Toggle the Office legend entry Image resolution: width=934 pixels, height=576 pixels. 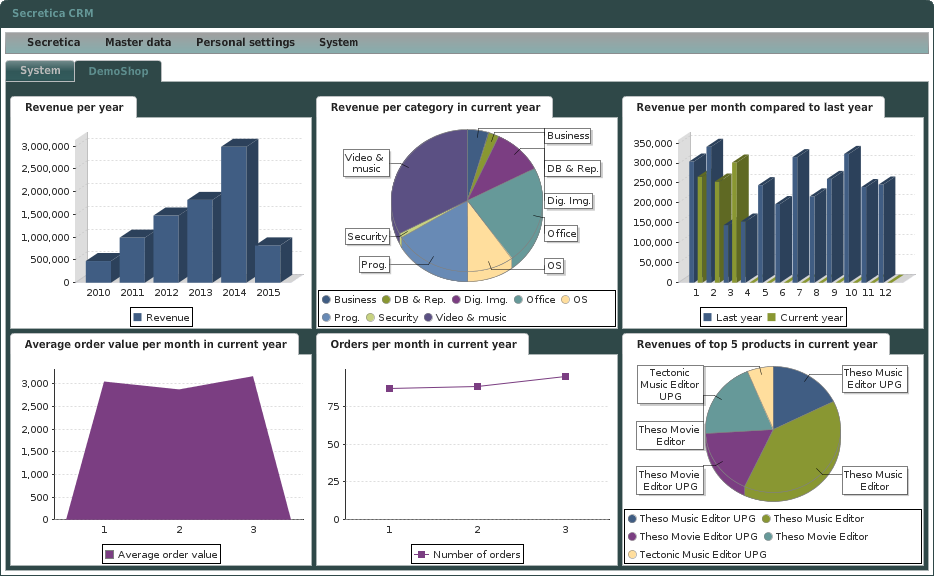pos(517,299)
